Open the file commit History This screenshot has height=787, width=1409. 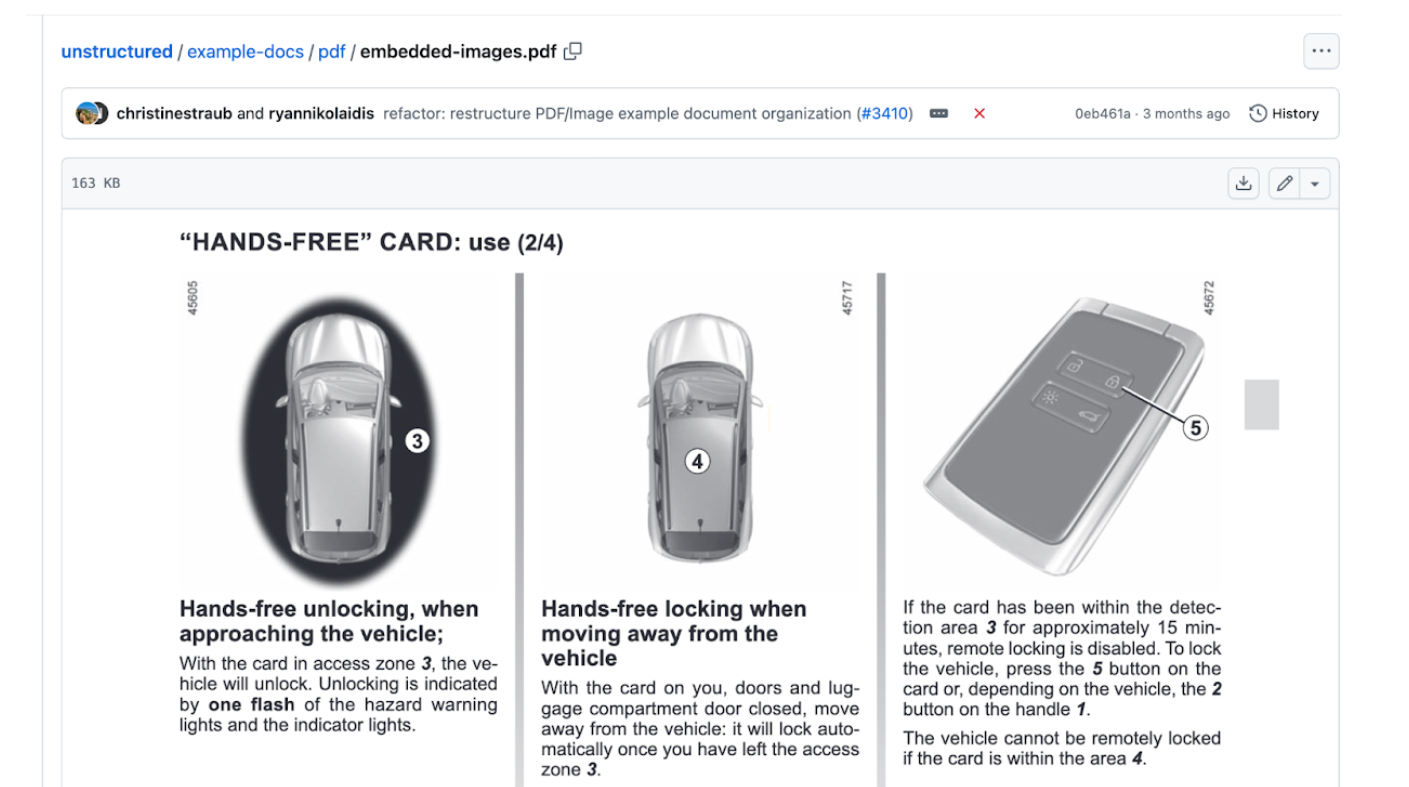[x=1284, y=114]
